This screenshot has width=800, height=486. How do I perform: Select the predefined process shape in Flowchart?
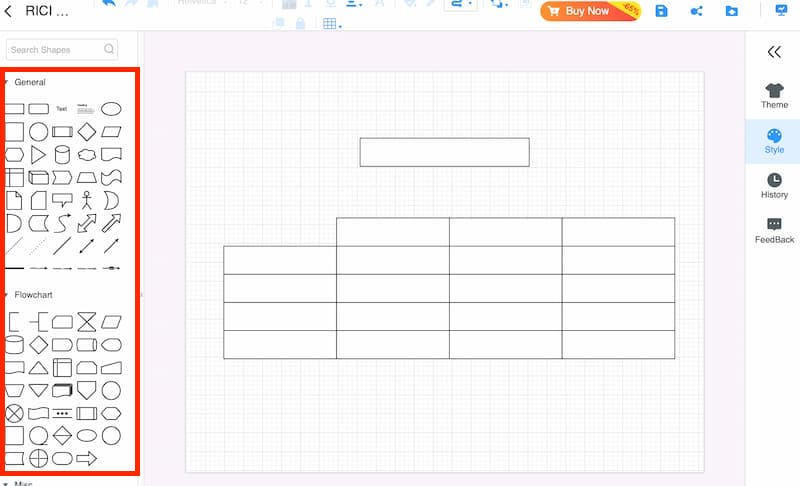click(x=87, y=414)
